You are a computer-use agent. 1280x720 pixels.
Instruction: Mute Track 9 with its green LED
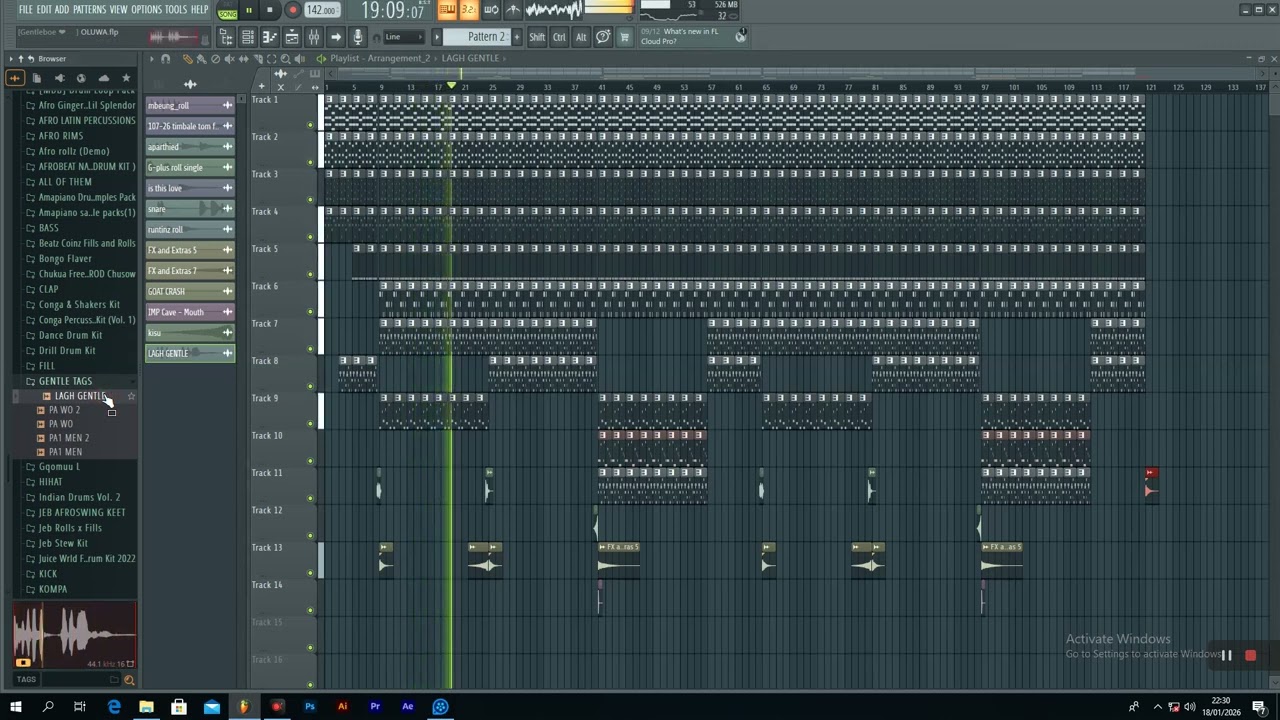click(310, 424)
